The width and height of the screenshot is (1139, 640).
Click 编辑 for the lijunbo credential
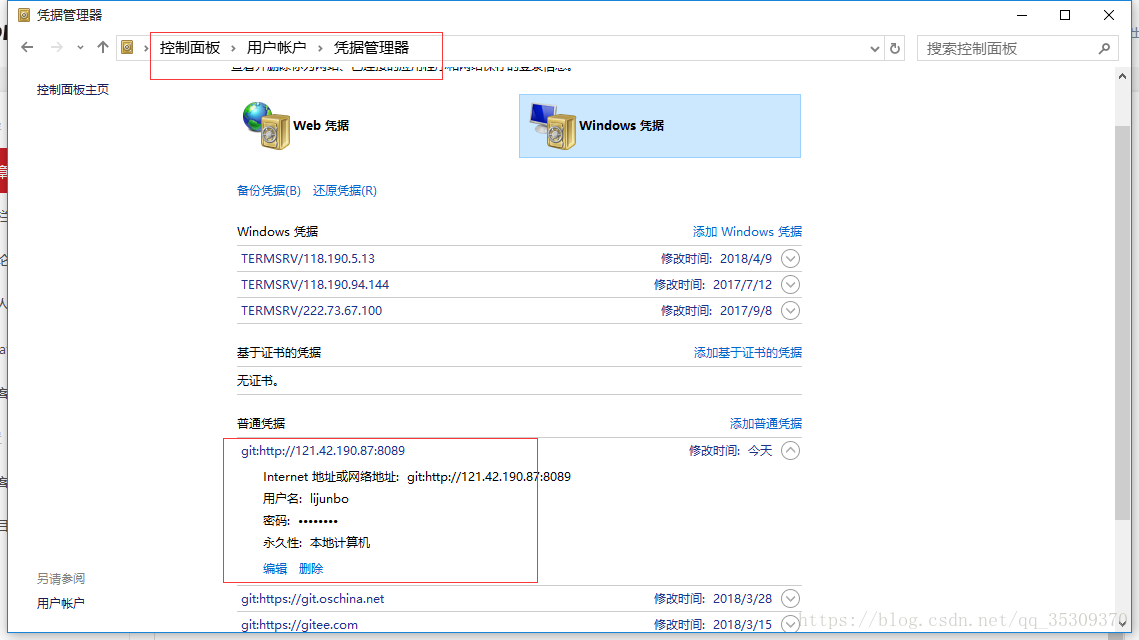pos(275,569)
